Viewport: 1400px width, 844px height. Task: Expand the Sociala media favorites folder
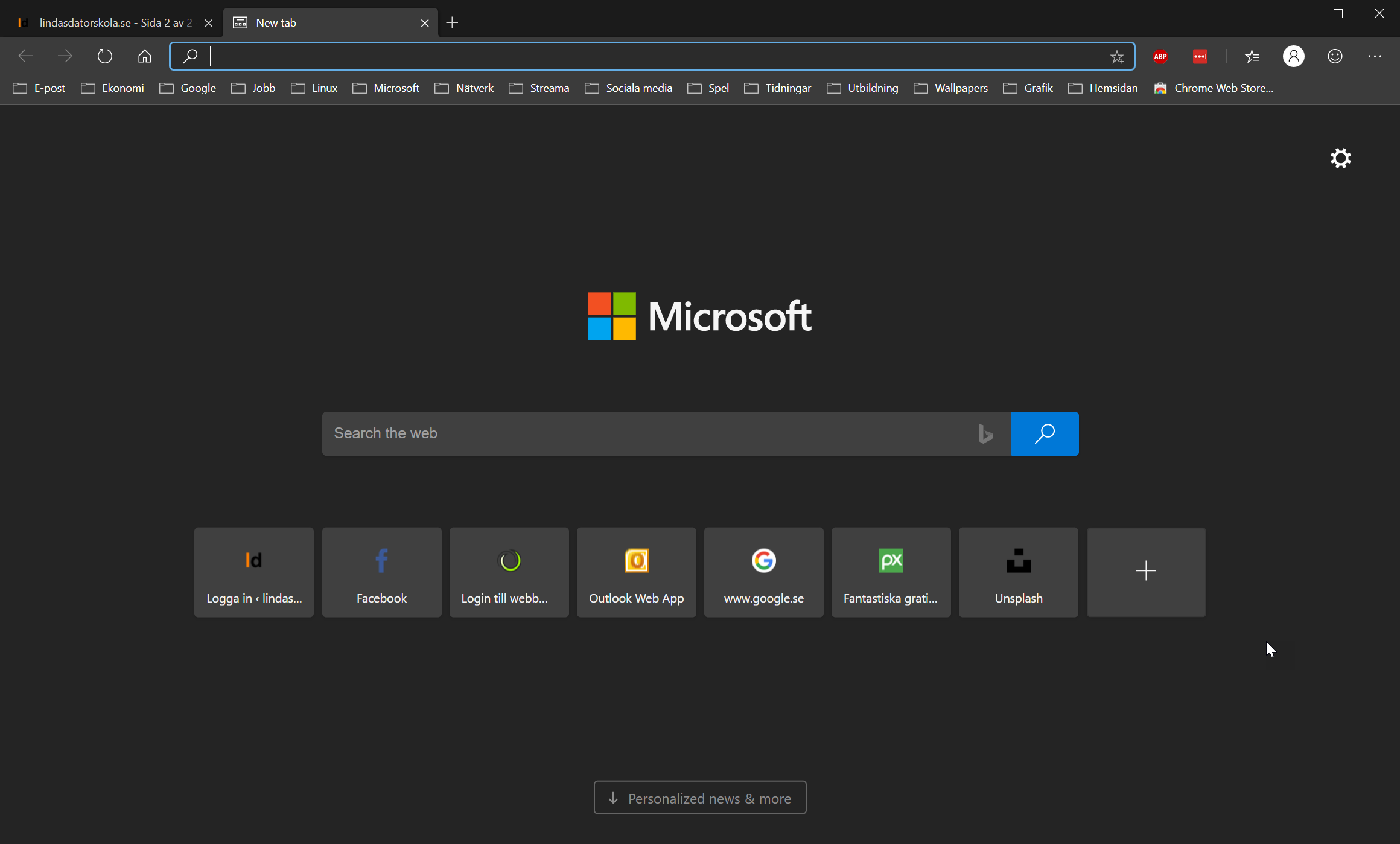point(628,88)
